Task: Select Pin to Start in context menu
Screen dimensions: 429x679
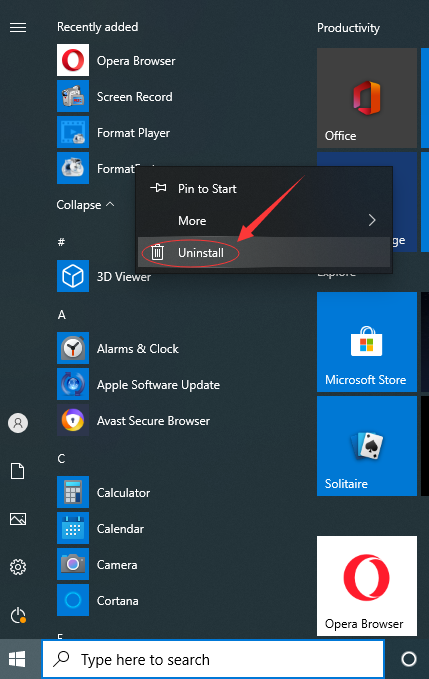Action: click(264, 188)
